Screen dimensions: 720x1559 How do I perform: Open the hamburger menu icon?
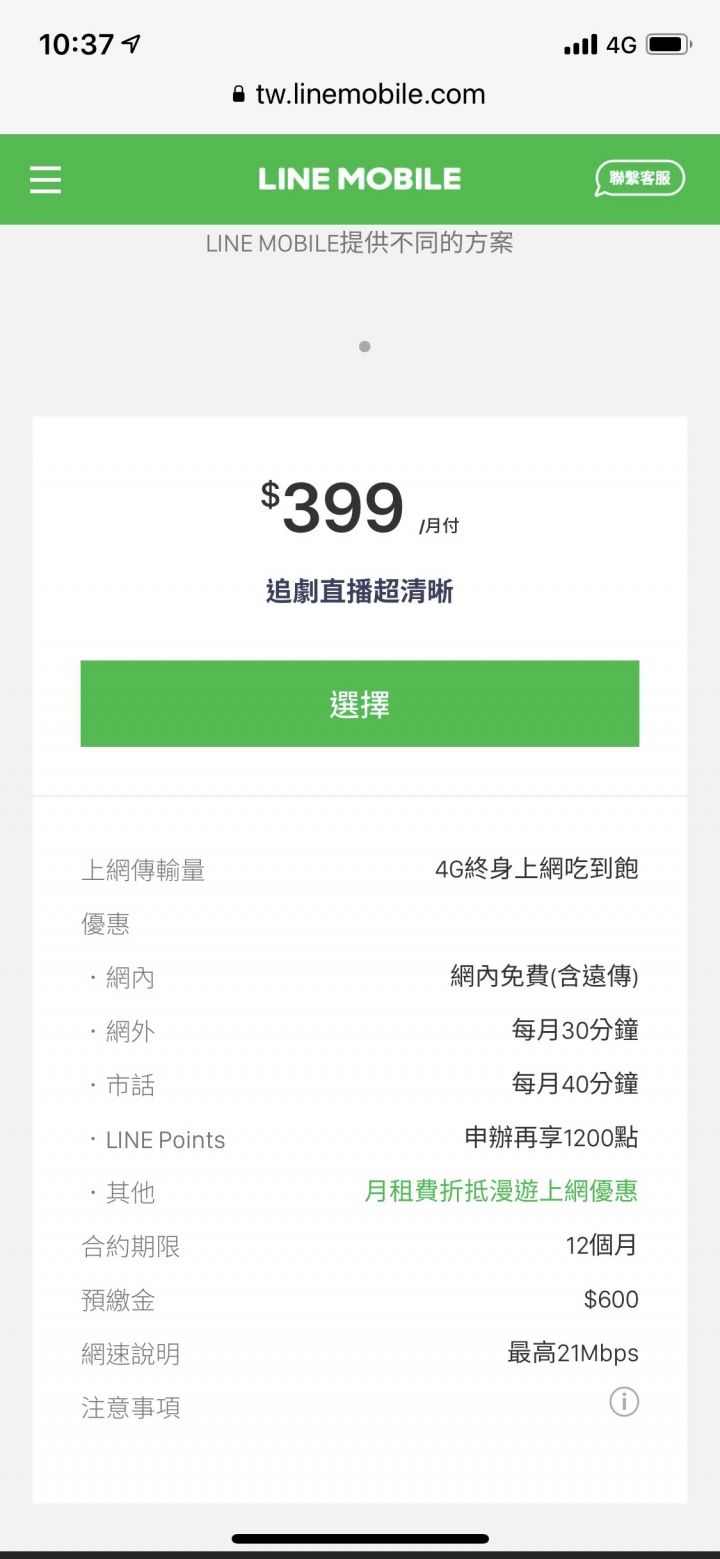coord(45,180)
